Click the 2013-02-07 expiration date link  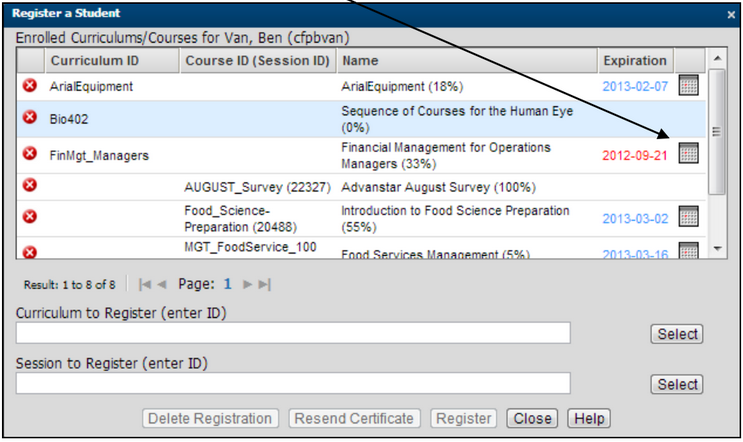635,87
